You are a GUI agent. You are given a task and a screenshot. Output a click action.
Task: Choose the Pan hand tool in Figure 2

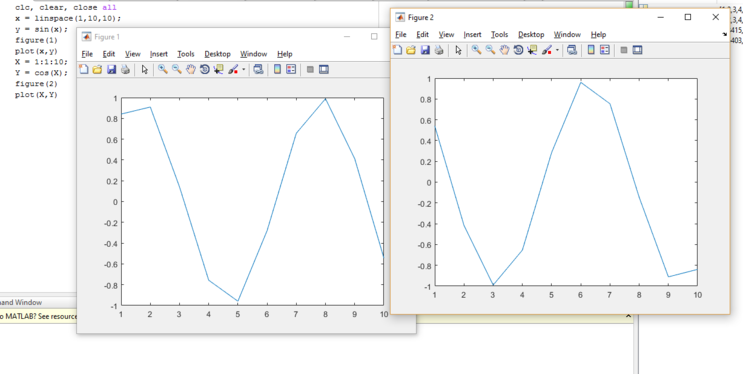(x=504, y=50)
